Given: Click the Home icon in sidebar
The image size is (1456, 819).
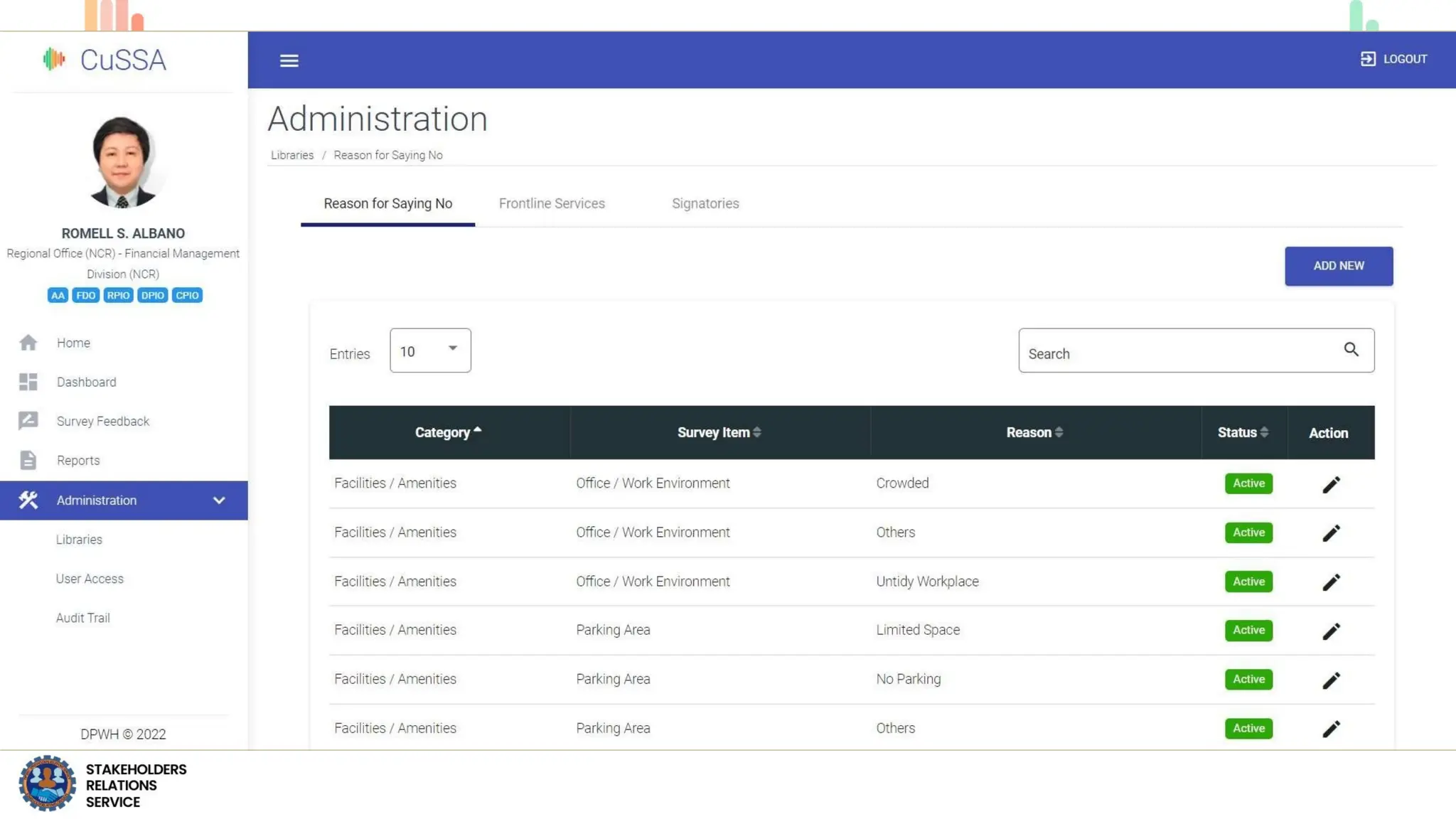Looking at the screenshot, I should [x=28, y=343].
